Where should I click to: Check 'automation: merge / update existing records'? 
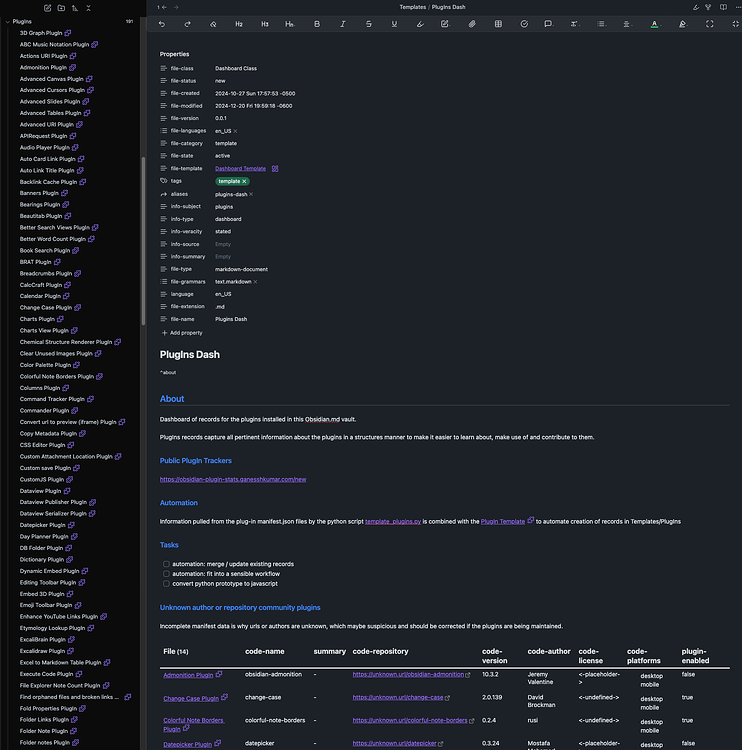(166, 564)
